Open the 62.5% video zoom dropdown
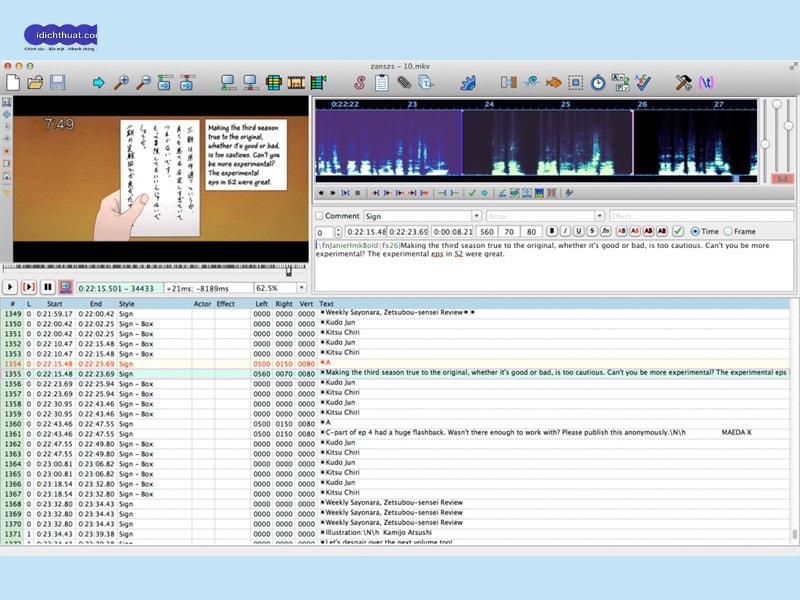Viewport: 800px width, 600px height. point(301,288)
